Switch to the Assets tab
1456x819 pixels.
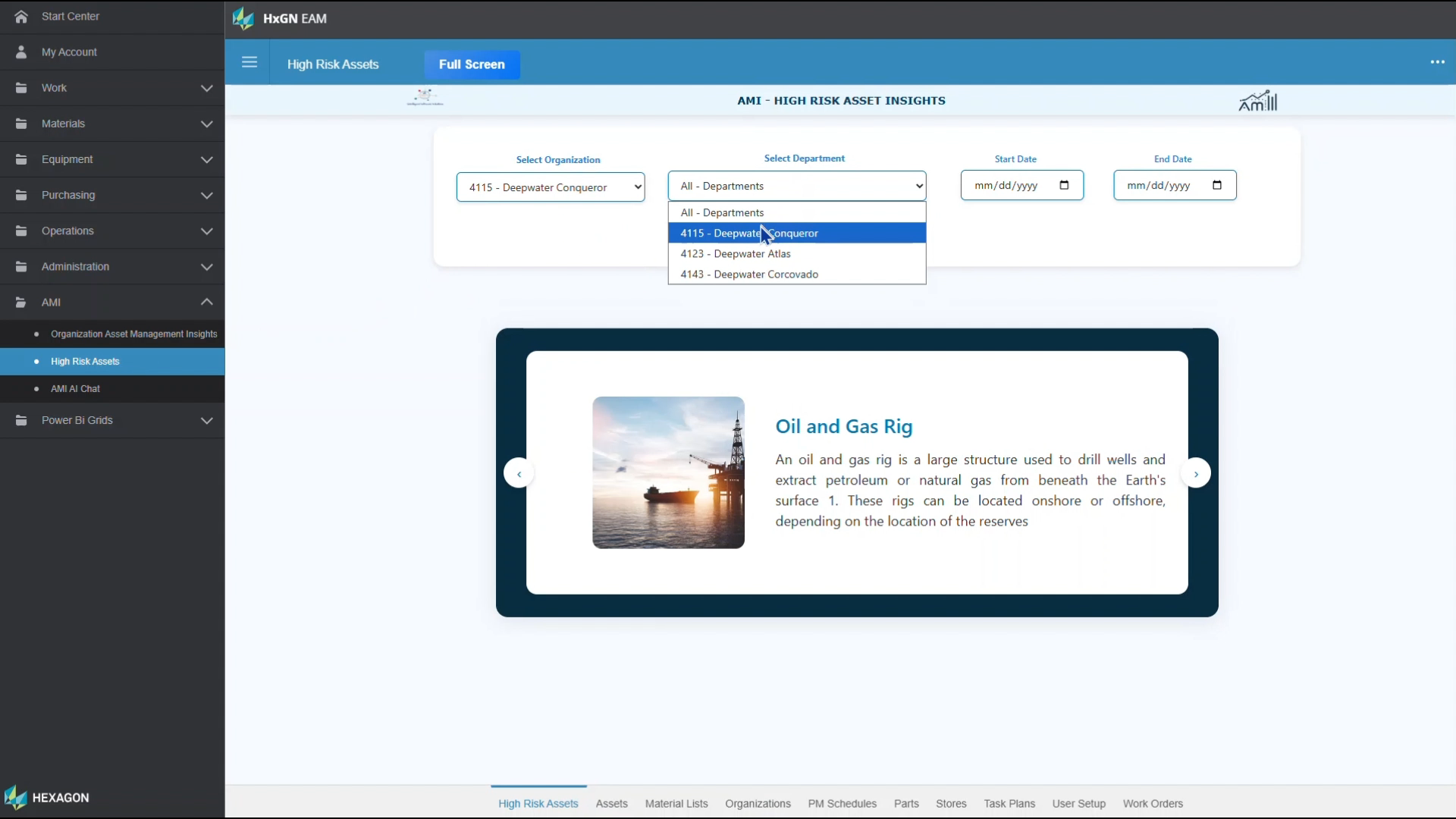pyautogui.click(x=611, y=803)
